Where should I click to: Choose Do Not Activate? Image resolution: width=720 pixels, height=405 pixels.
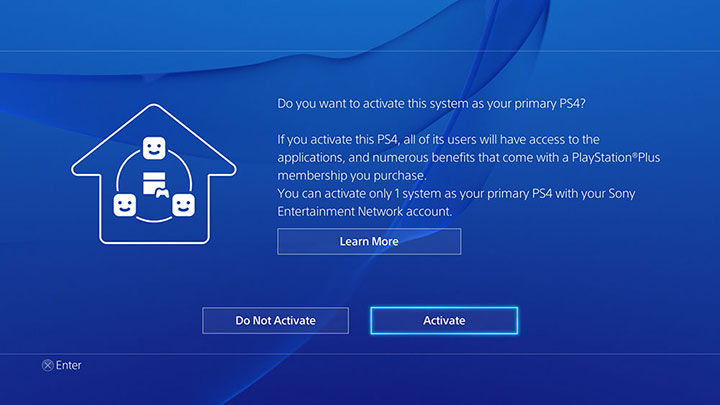click(276, 321)
